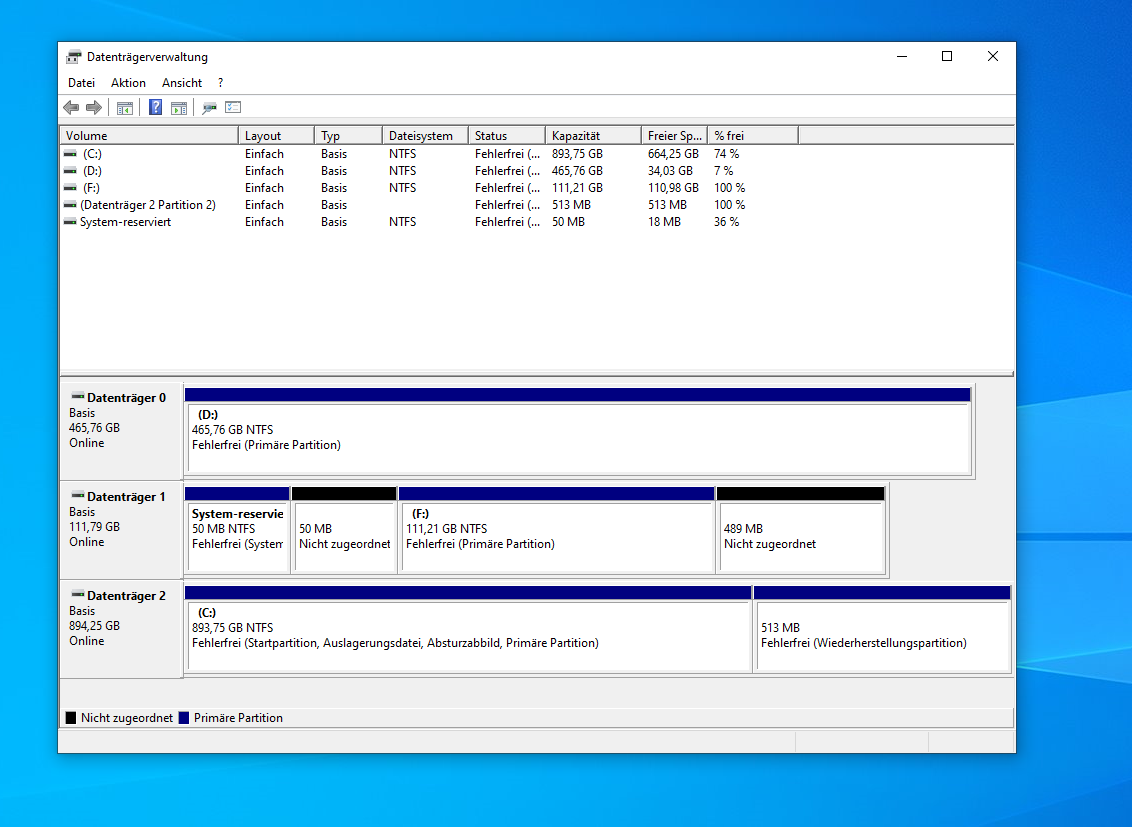Select the System-reserviert 50 MB NTFS partition block
1132x827 pixels.
point(238,530)
